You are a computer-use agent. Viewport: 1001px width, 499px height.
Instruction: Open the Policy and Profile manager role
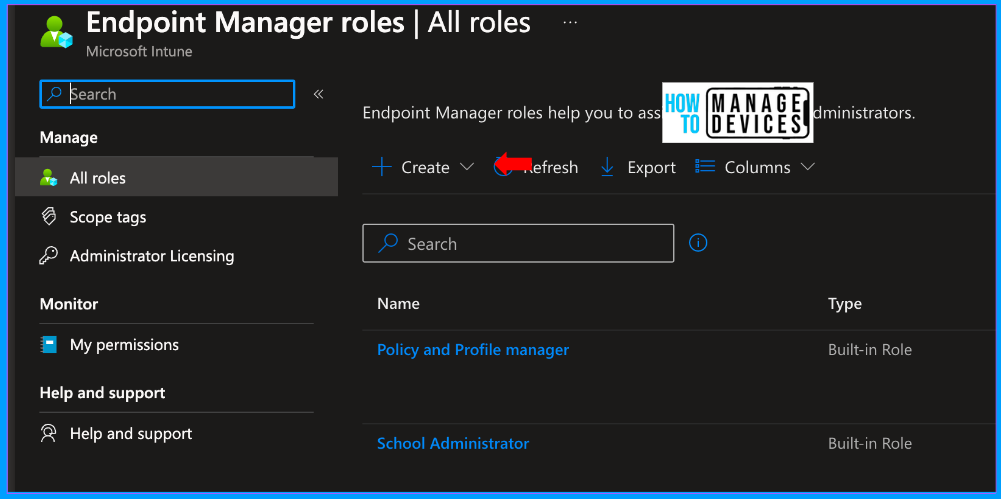point(472,350)
